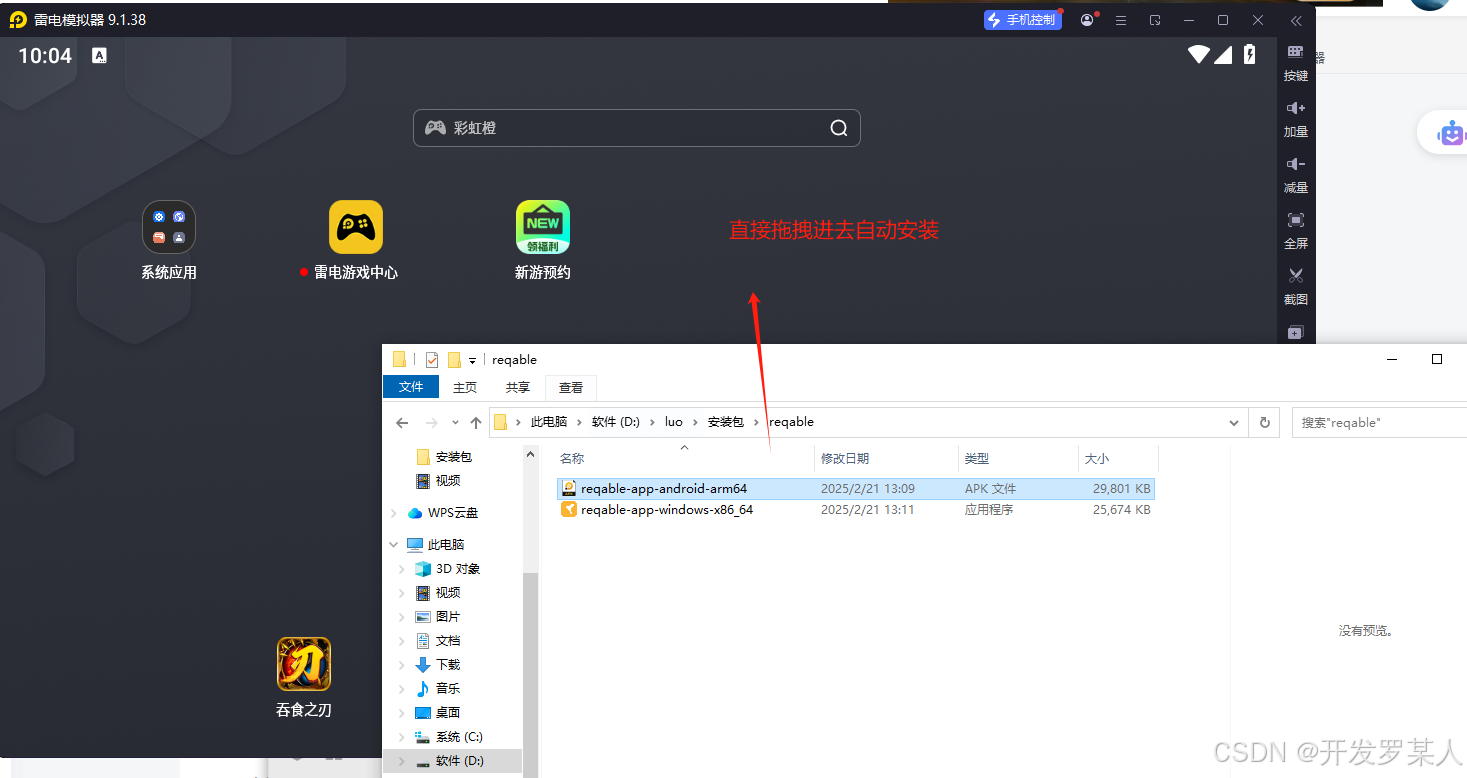
Task: Select 视频 under quick access near 安装包
Action: click(x=448, y=481)
